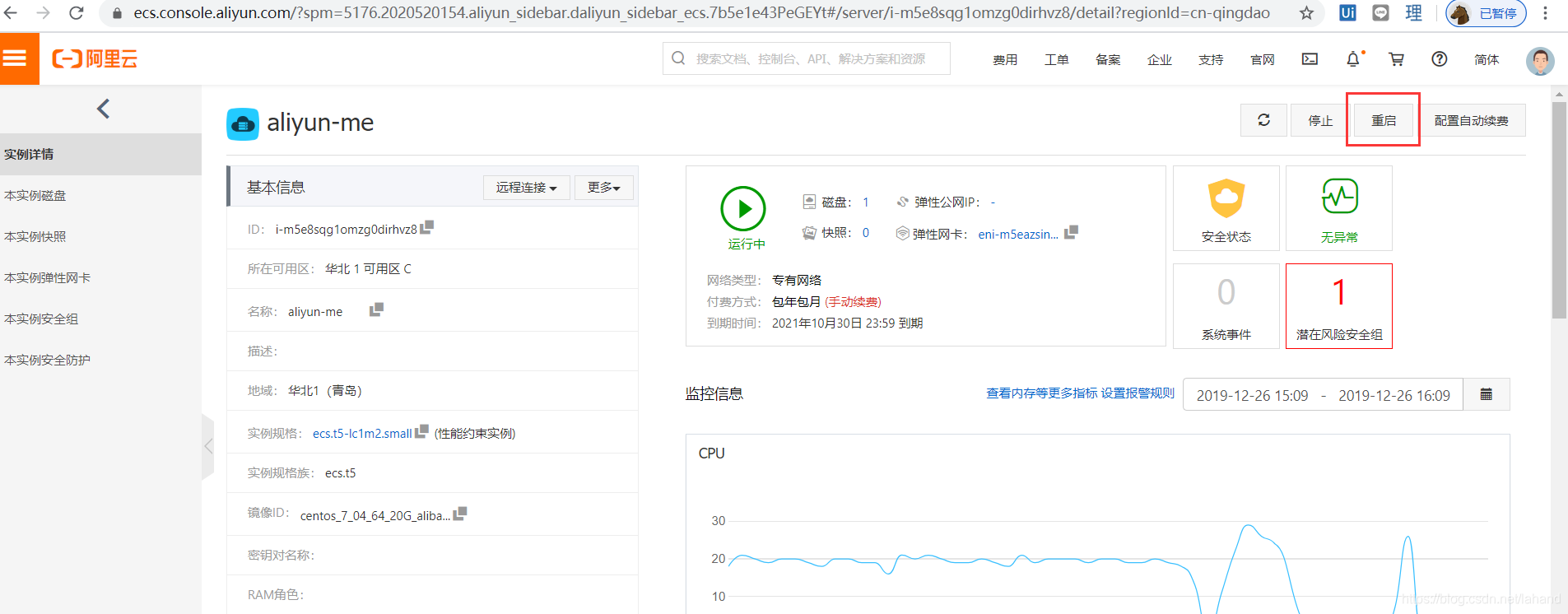1568x614 pixels.
Task: Copy the centos image ID
Action: tap(460, 514)
